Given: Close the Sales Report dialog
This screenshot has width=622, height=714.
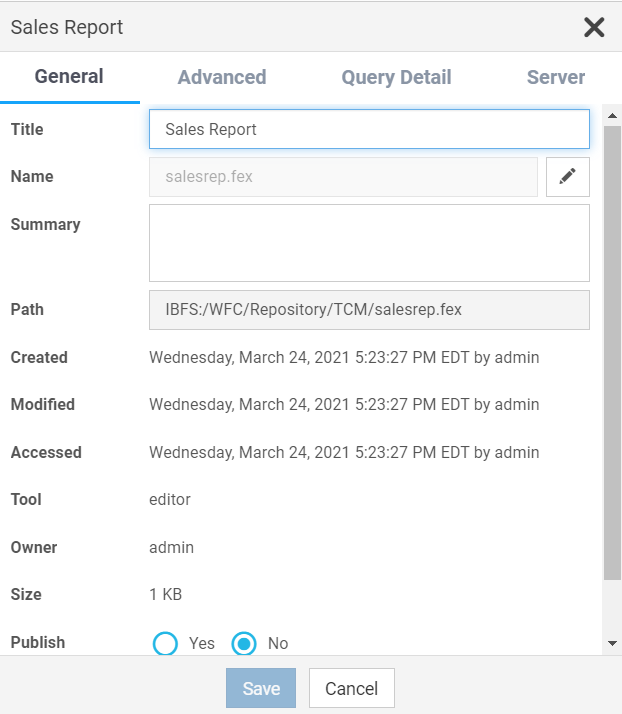Looking at the screenshot, I should point(594,27).
